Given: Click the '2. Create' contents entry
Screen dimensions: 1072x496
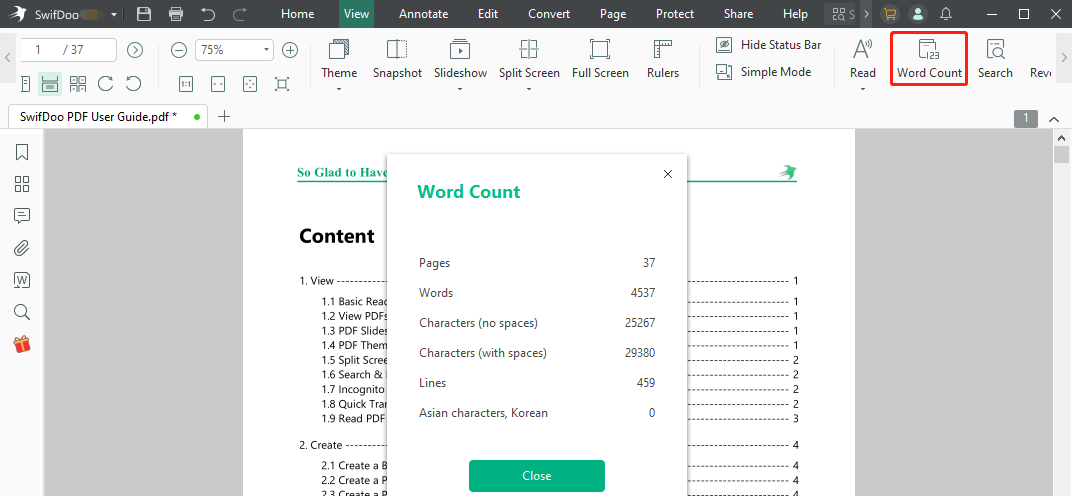Looking at the screenshot, I should point(321,445).
